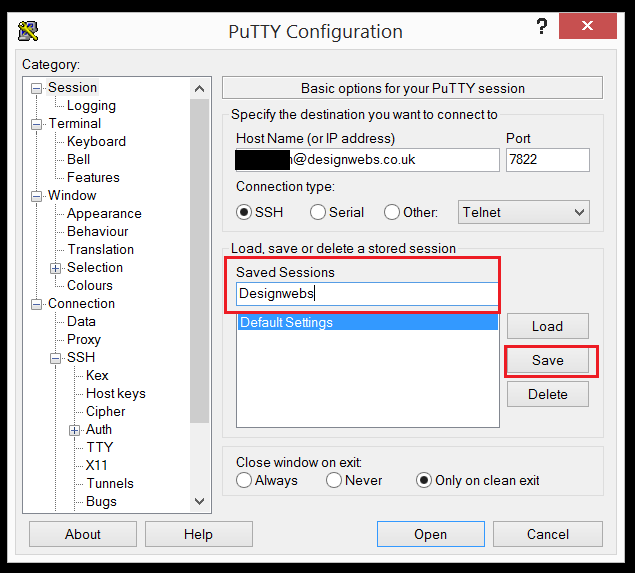
Task: Click the Port input field
Action: (x=547, y=160)
